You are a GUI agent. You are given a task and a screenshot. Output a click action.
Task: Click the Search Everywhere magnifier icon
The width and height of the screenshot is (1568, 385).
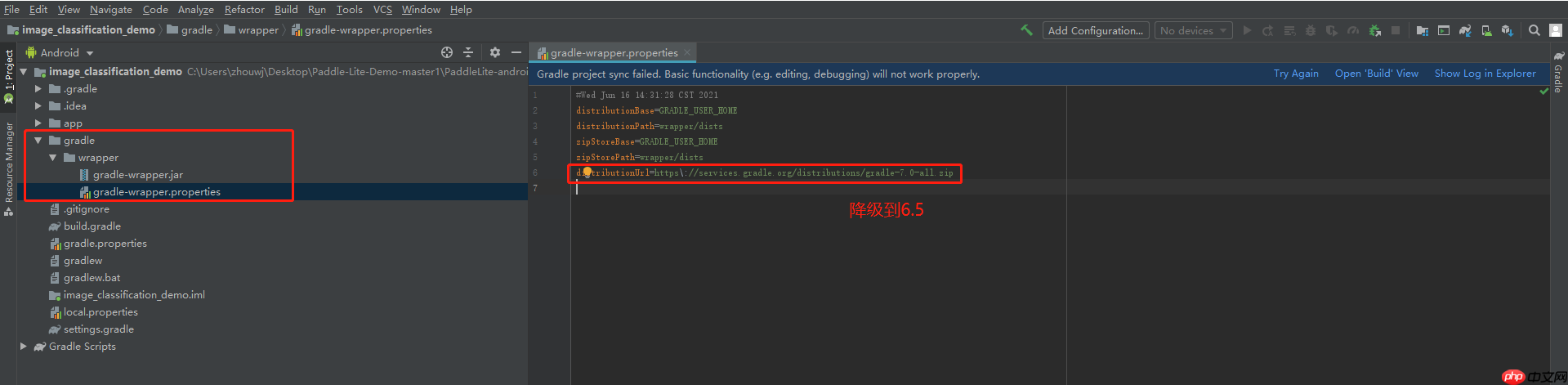click(x=1534, y=30)
